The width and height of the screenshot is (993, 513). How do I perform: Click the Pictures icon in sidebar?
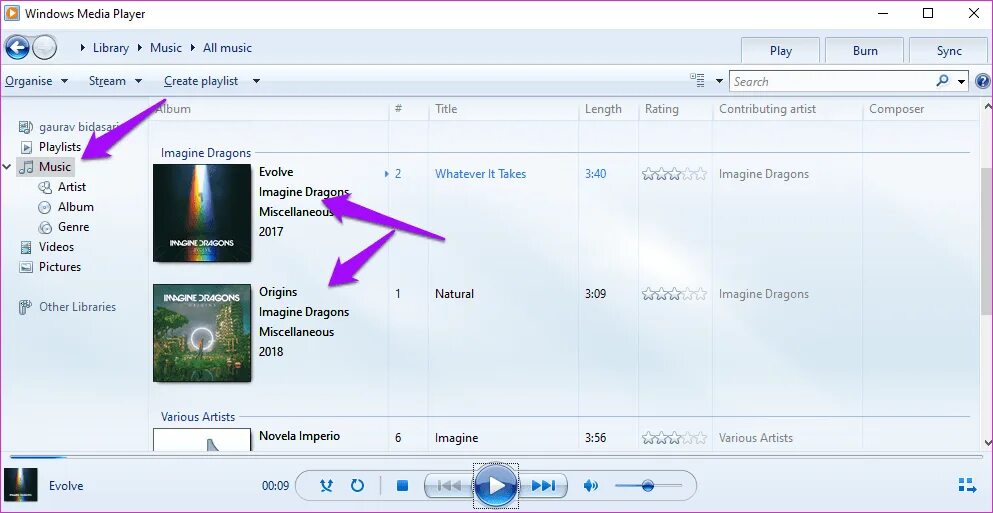[x=26, y=267]
